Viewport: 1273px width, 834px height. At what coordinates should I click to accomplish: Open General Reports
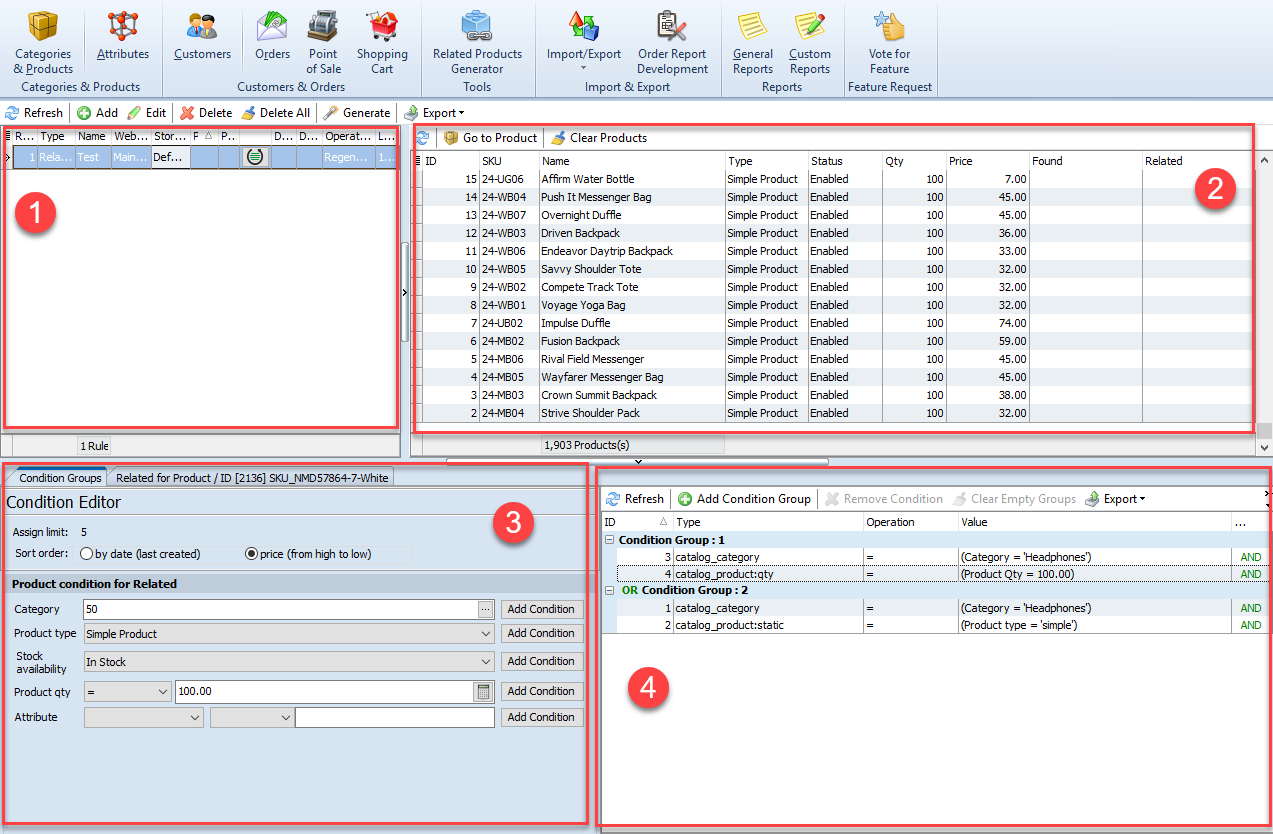[753, 42]
